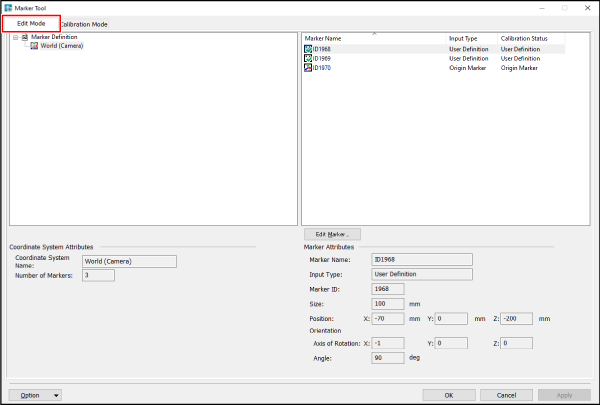Click the Coordinate System Name field
Viewport: 600px width, 405px height.
129,261
